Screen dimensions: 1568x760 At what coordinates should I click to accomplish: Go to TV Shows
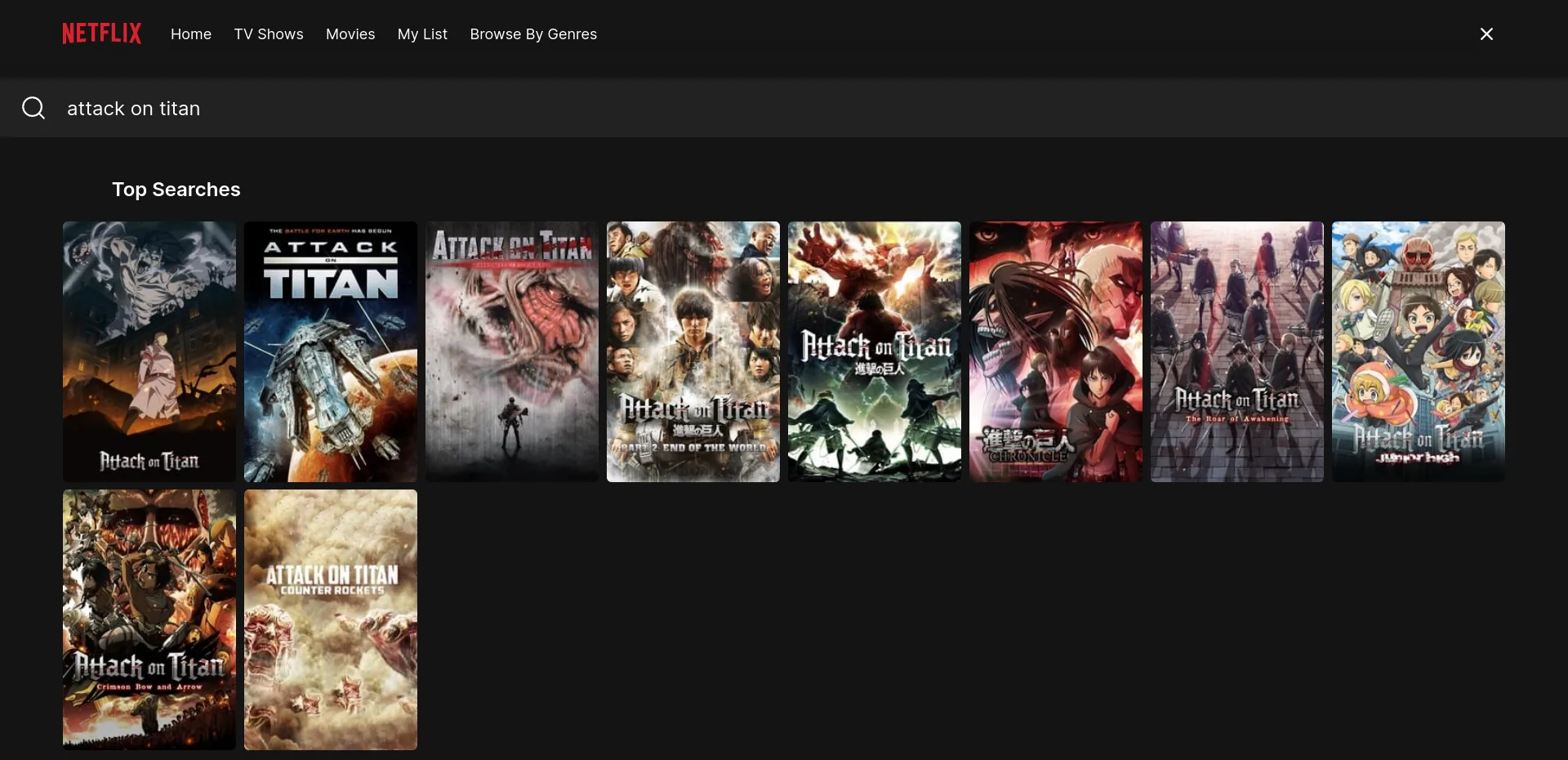(x=269, y=34)
